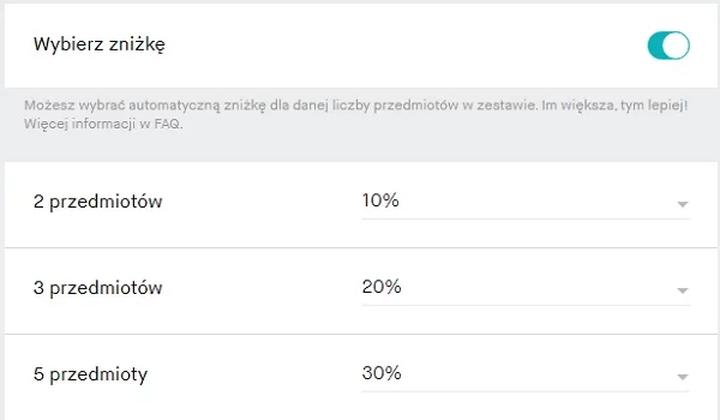Click the white knob of the discount toggle
Viewport: 720px width, 420px height.
click(676, 45)
